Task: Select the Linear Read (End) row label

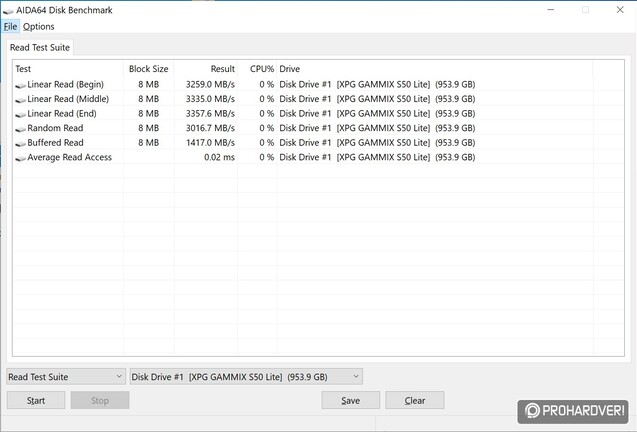Action: [x=62, y=113]
